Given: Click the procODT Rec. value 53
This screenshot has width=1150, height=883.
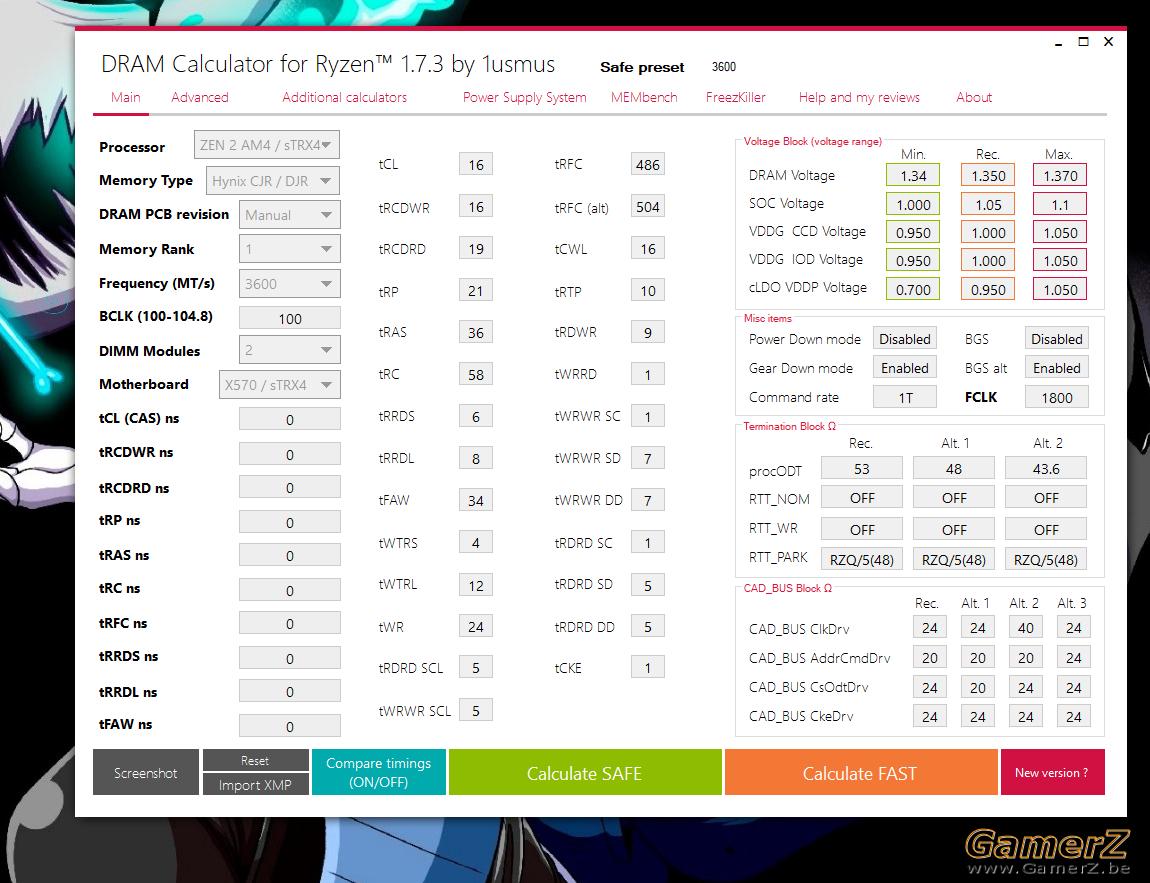Looking at the screenshot, I should pyautogui.click(x=862, y=468).
